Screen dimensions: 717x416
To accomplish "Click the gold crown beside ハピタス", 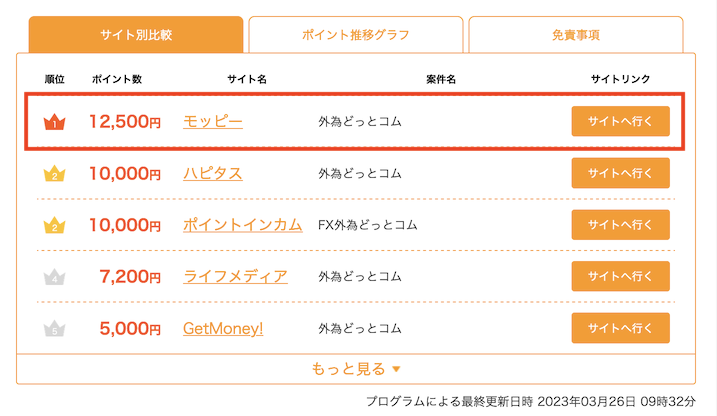I will pos(54,174).
